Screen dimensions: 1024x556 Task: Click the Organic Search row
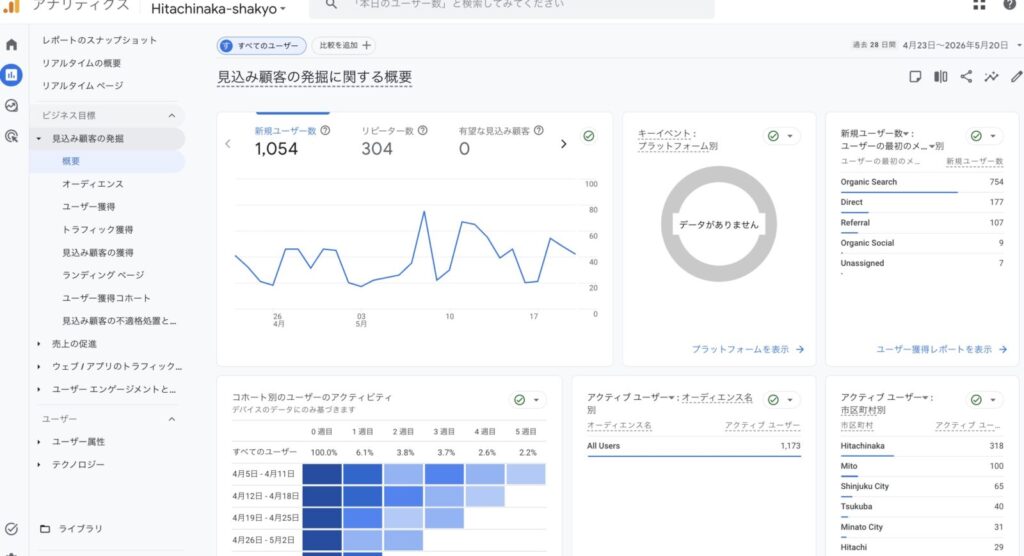921,182
